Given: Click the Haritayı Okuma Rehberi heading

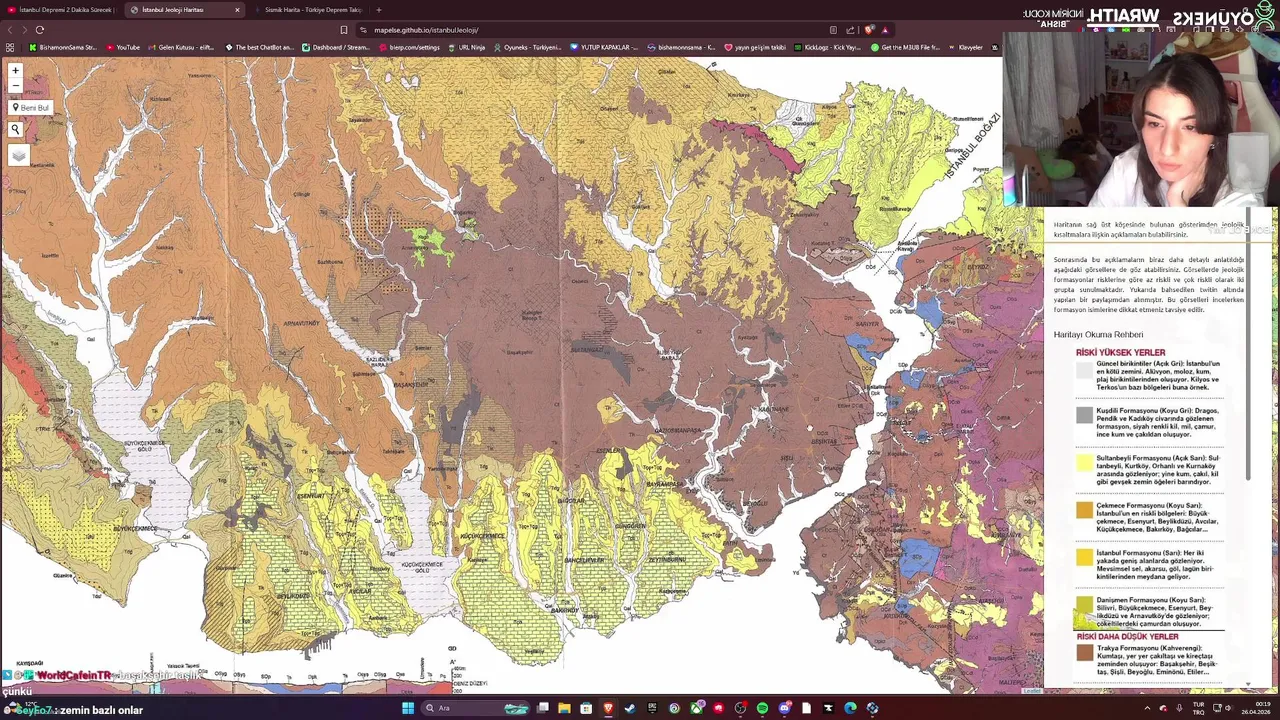Looking at the screenshot, I should [x=1098, y=335].
